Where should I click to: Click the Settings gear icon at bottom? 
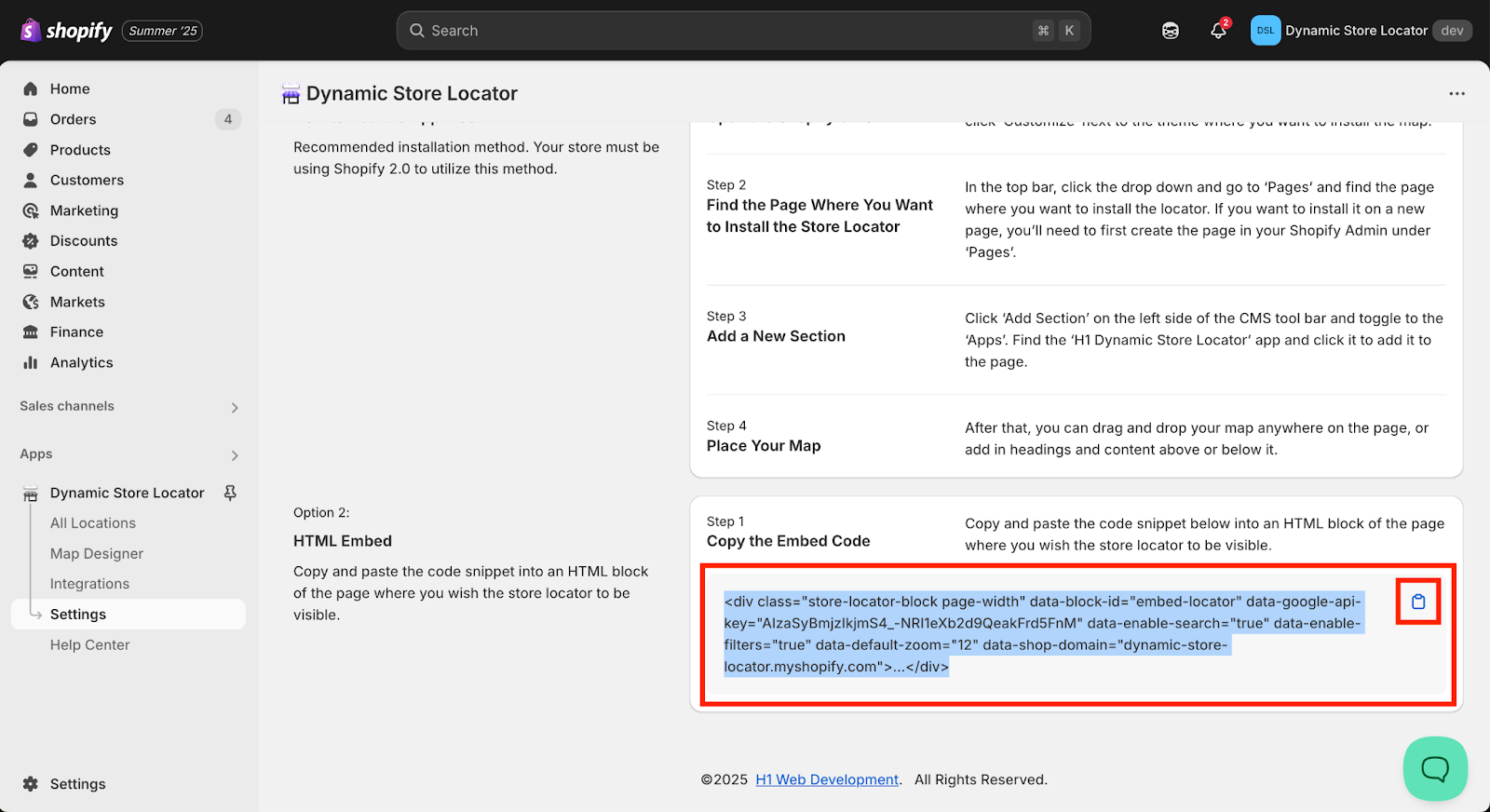31,784
